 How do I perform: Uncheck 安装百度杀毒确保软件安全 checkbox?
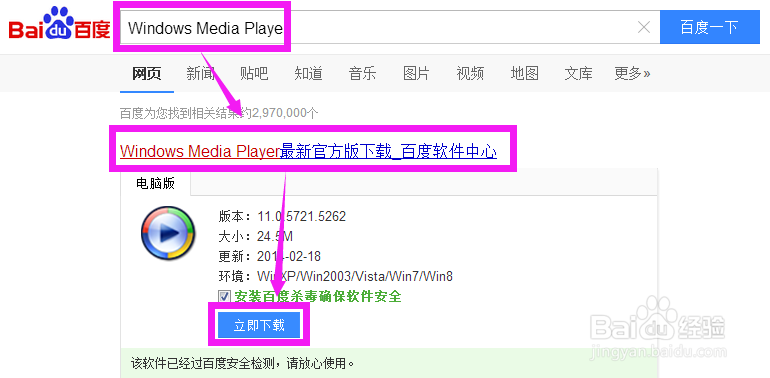pyautogui.click(x=224, y=297)
